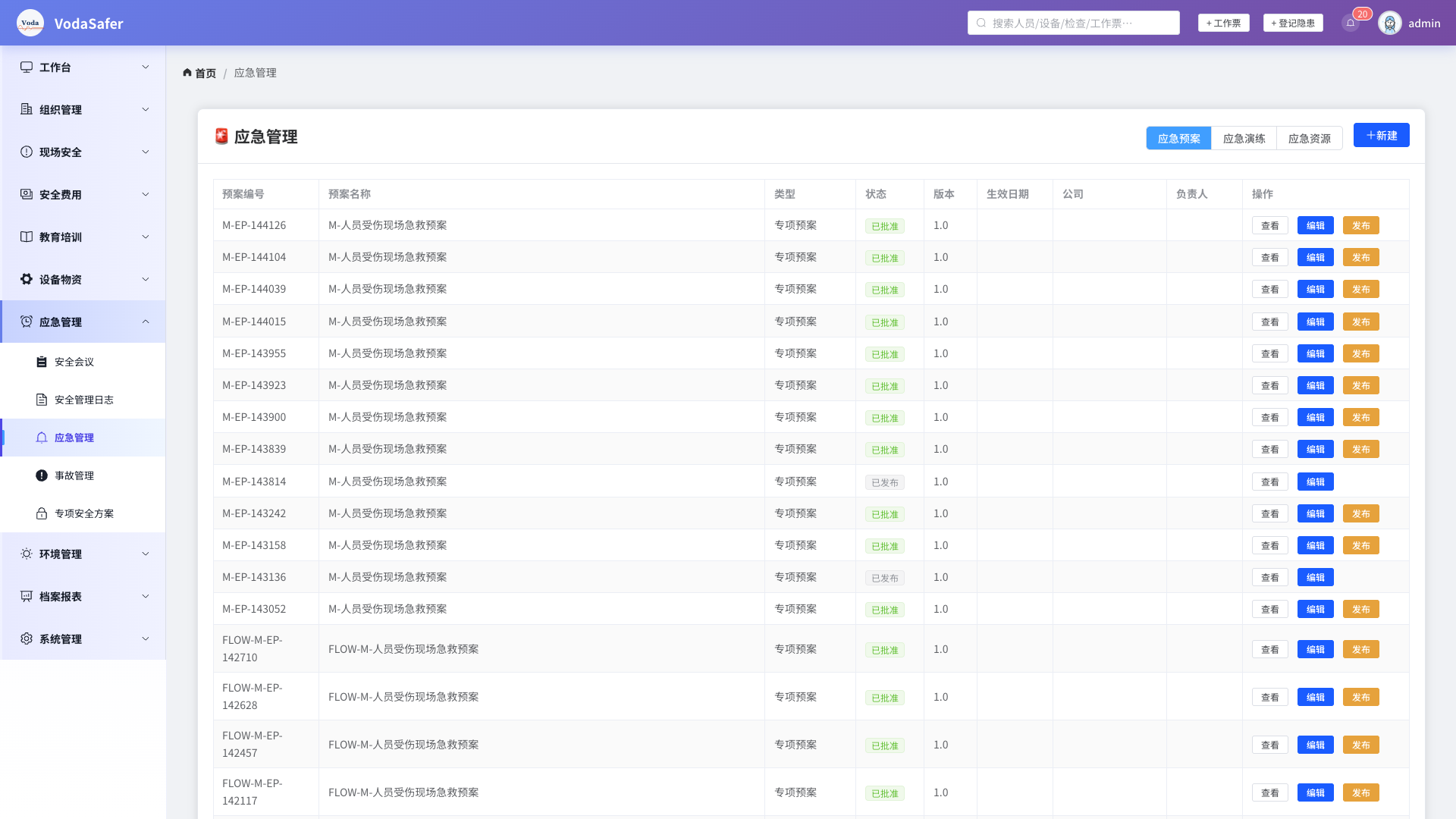Click the red alarm icon beside 应急管理 title
Image resolution: width=1456 pixels, height=819 pixels.
221,136
